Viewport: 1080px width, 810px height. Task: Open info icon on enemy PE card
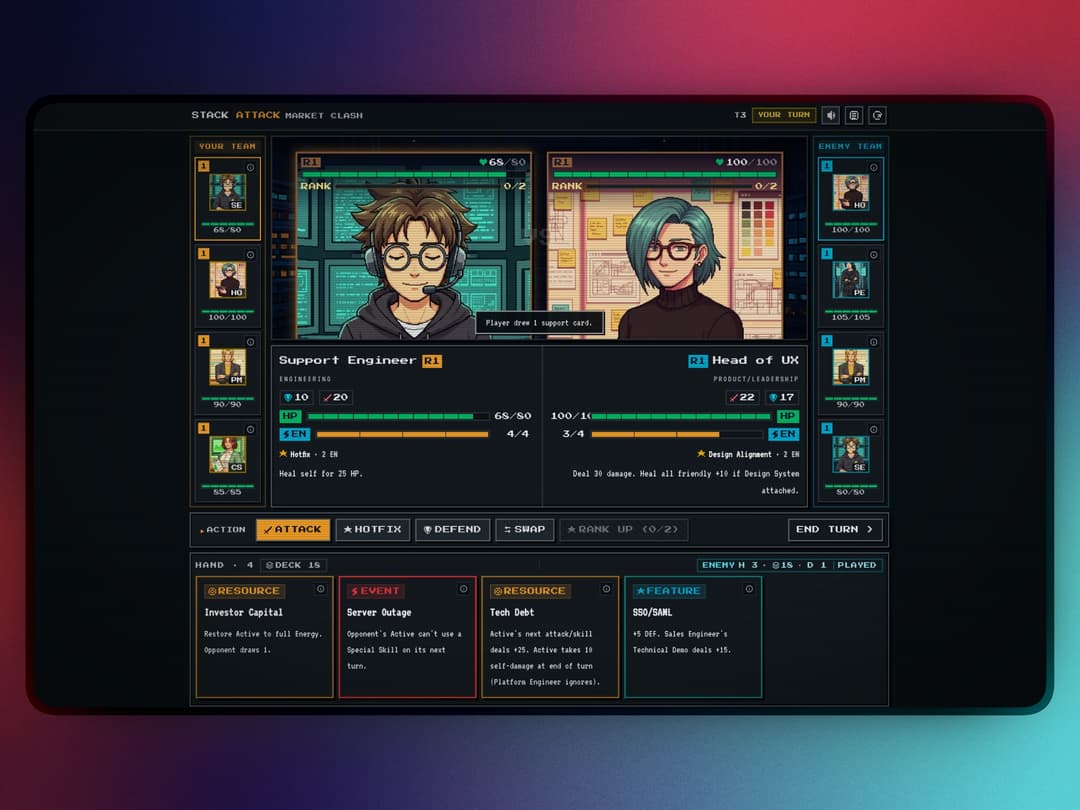point(873,255)
